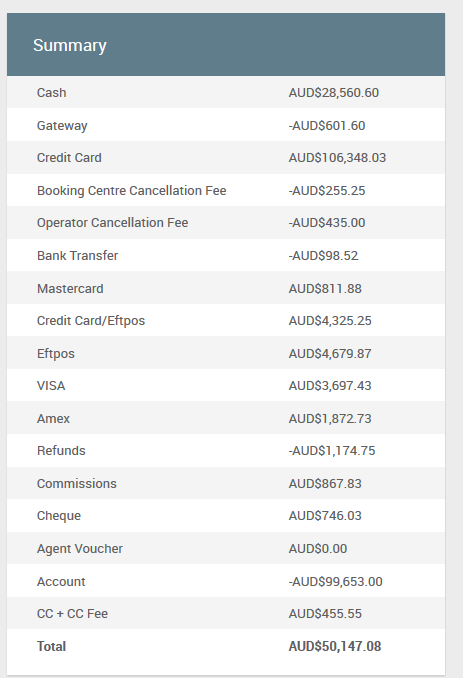Click the Commissions amount AUD$867.83
This screenshot has height=678, width=463.
325,483
